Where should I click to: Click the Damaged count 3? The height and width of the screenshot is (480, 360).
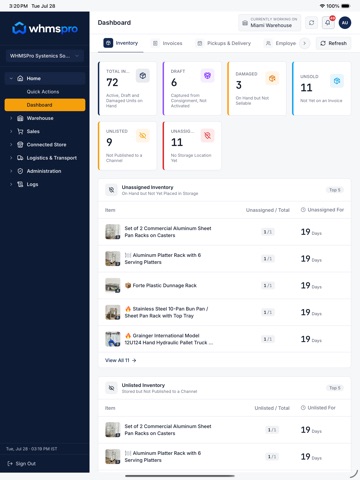[x=239, y=85]
